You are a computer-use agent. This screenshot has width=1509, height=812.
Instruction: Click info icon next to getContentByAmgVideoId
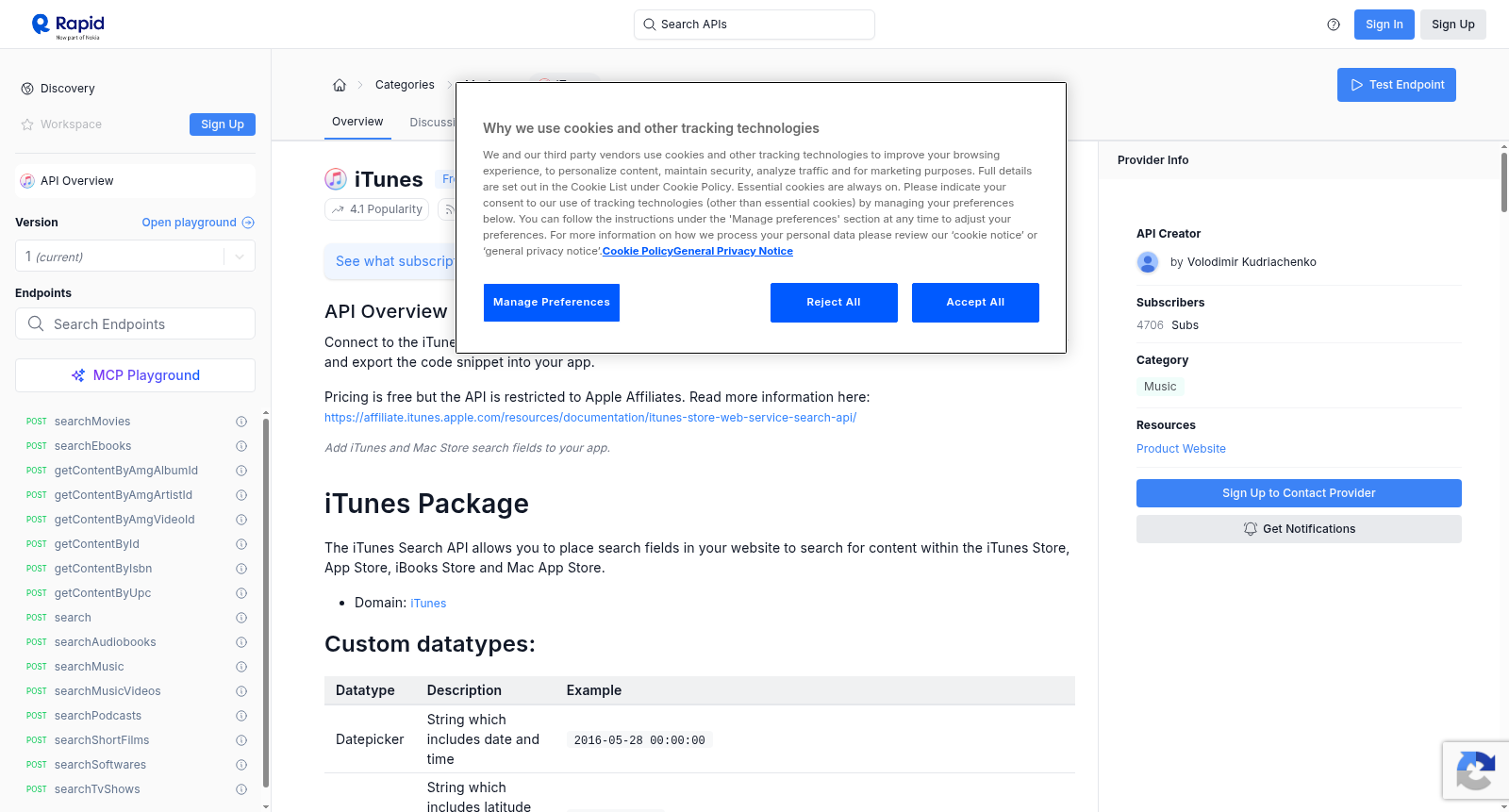(x=241, y=520)
